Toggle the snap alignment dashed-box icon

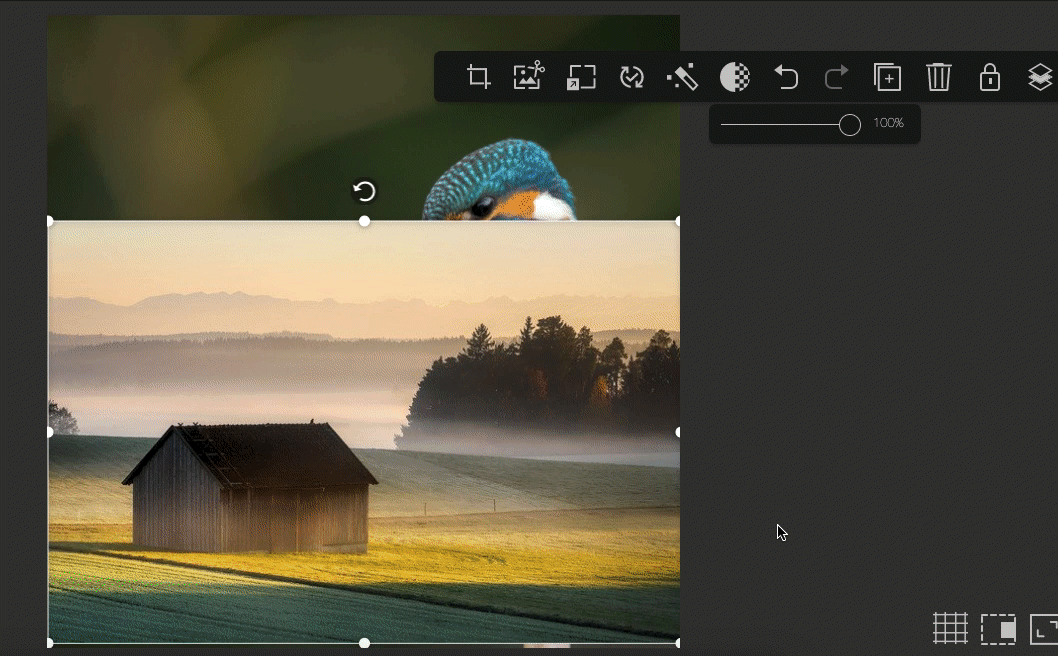click(998, 628)
